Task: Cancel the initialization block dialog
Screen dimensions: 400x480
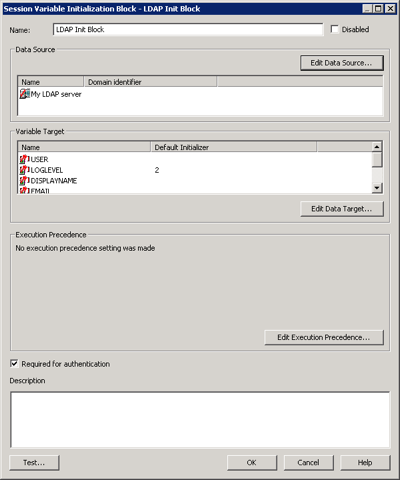Action: click(308, 463)
